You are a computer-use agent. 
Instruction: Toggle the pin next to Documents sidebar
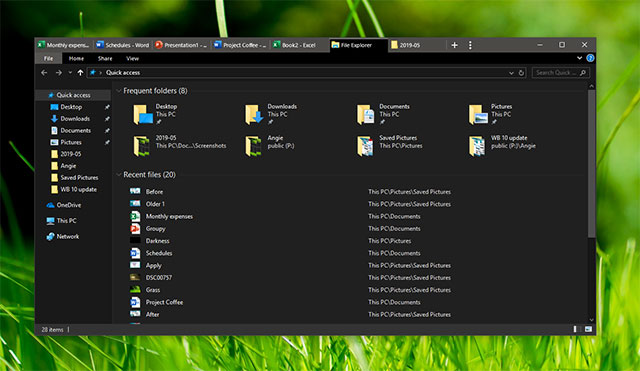107,131
